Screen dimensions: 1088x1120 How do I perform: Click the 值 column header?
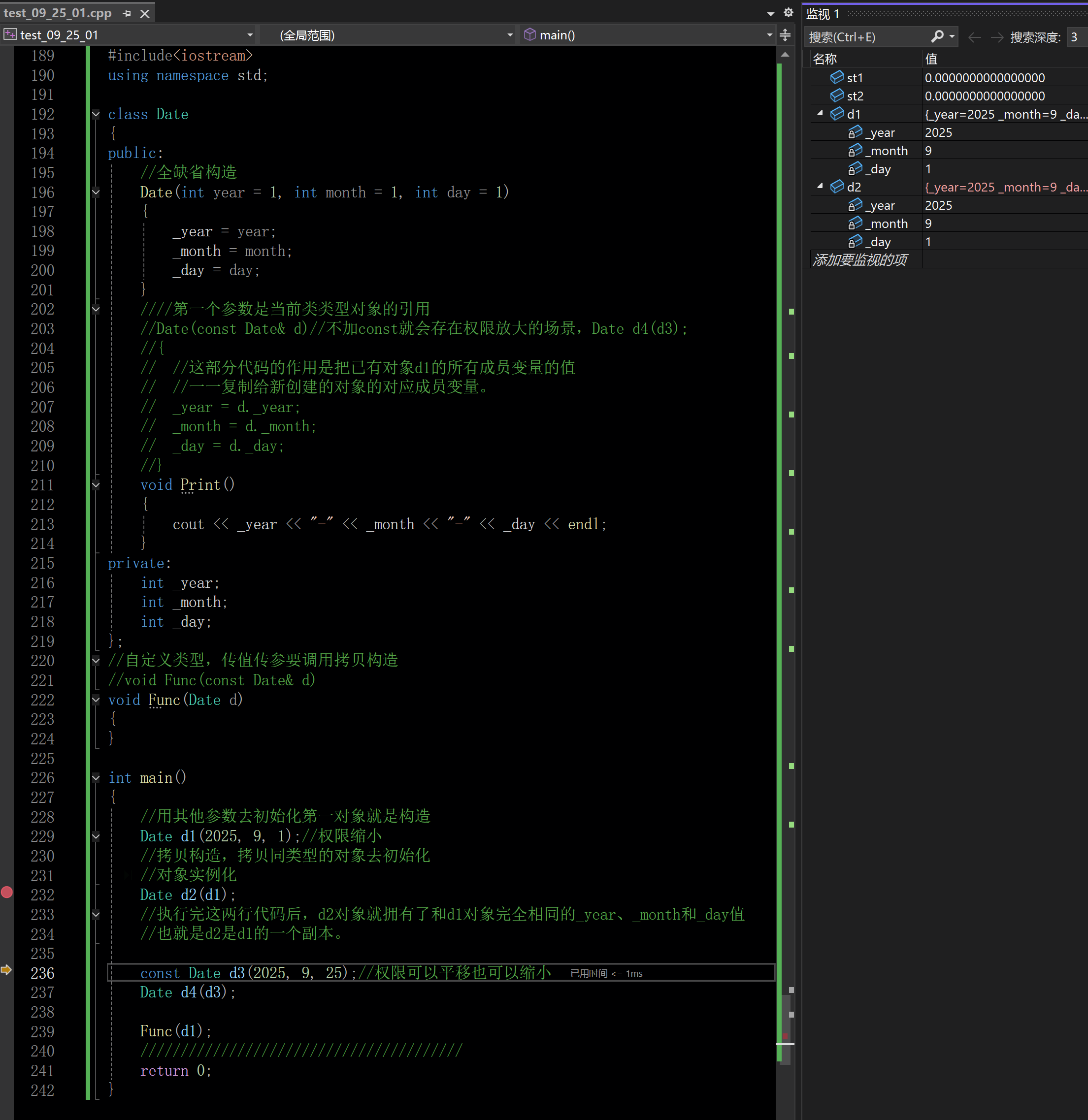931,59
